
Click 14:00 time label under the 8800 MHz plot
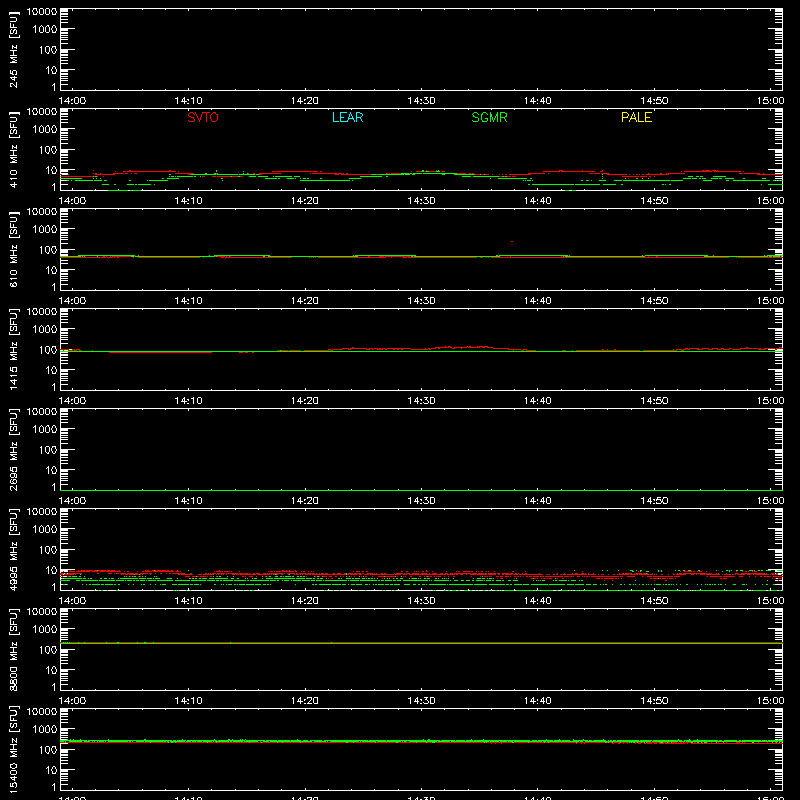click(72, 701)
